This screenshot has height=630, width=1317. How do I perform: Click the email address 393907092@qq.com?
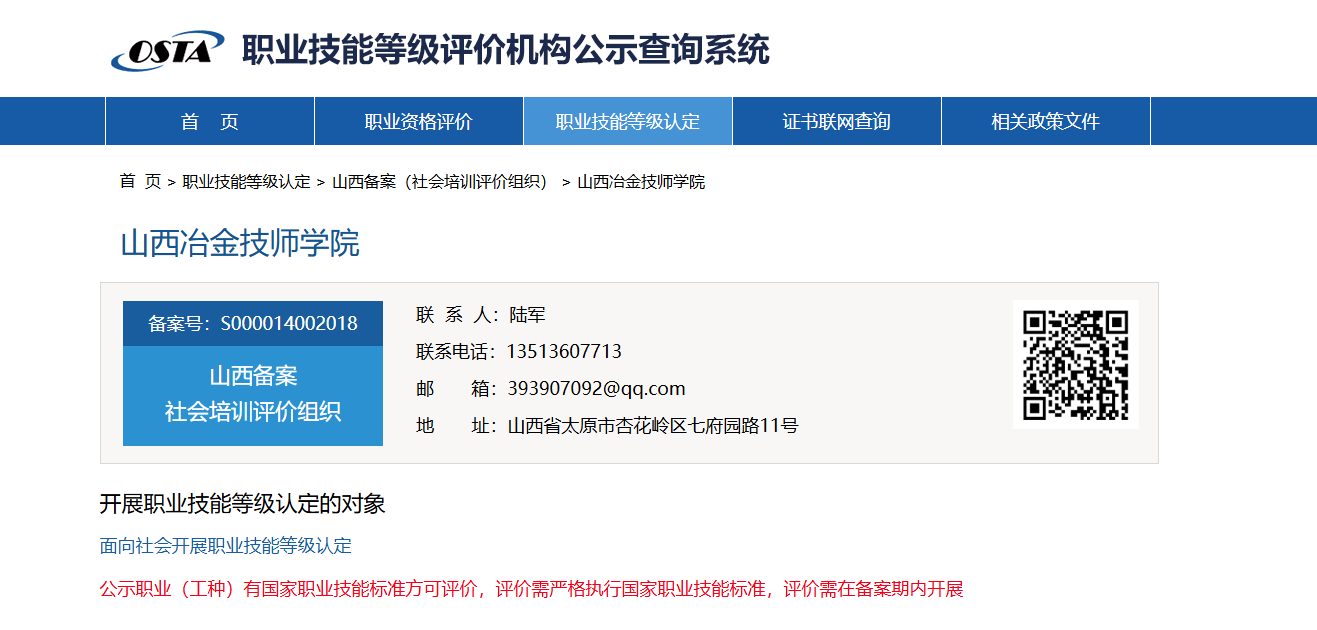coord(596,389)
